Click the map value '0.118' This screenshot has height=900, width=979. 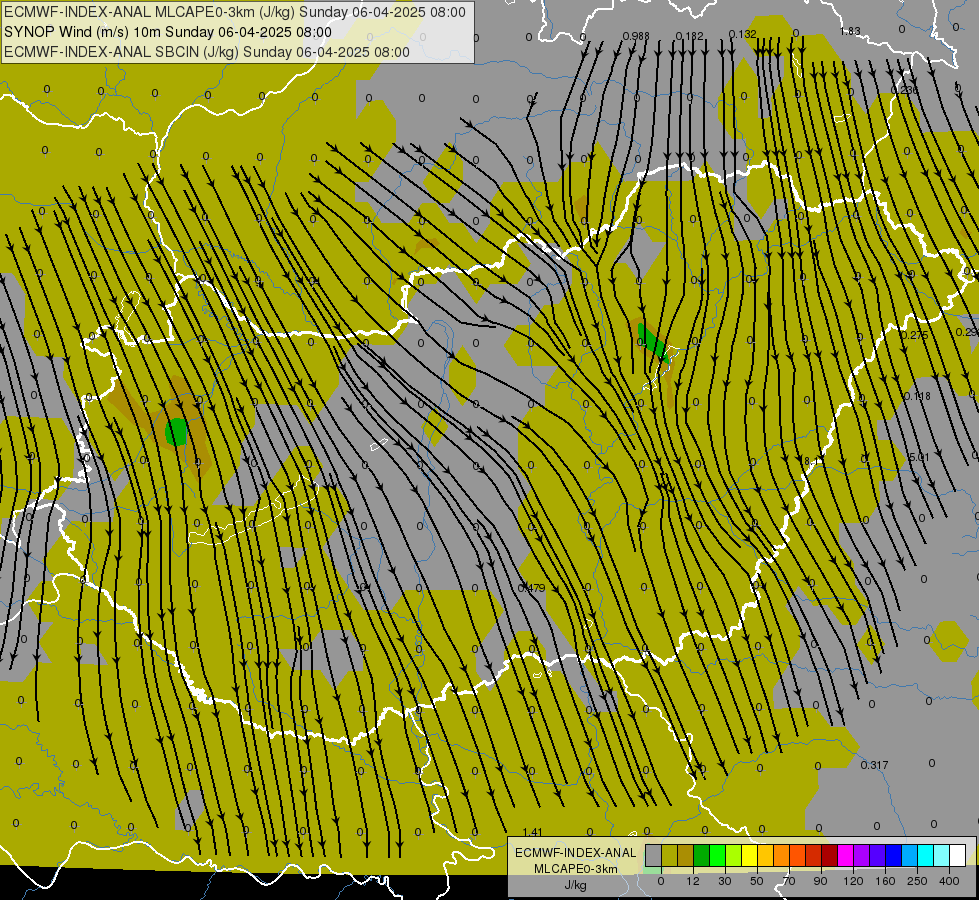tap(917, 396)
